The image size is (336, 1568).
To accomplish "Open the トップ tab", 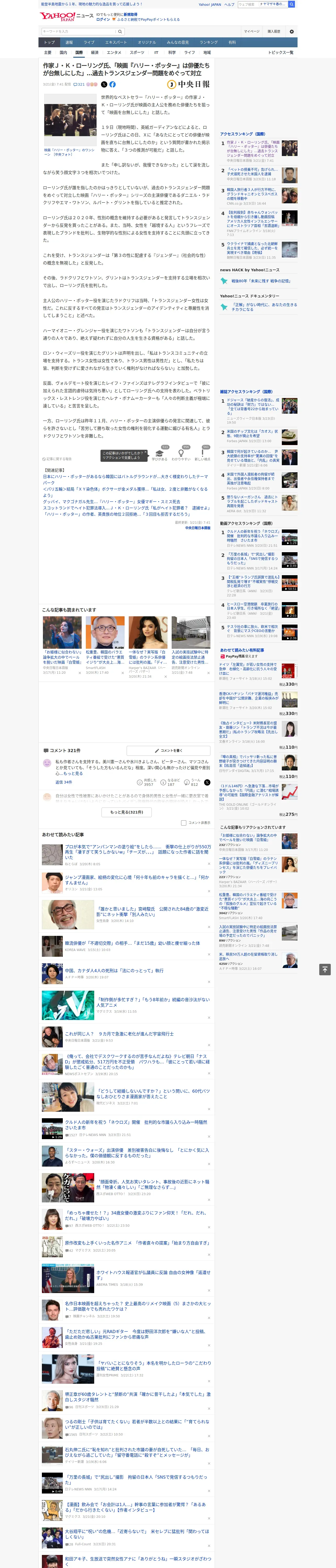I will click(x=49, y=43).
